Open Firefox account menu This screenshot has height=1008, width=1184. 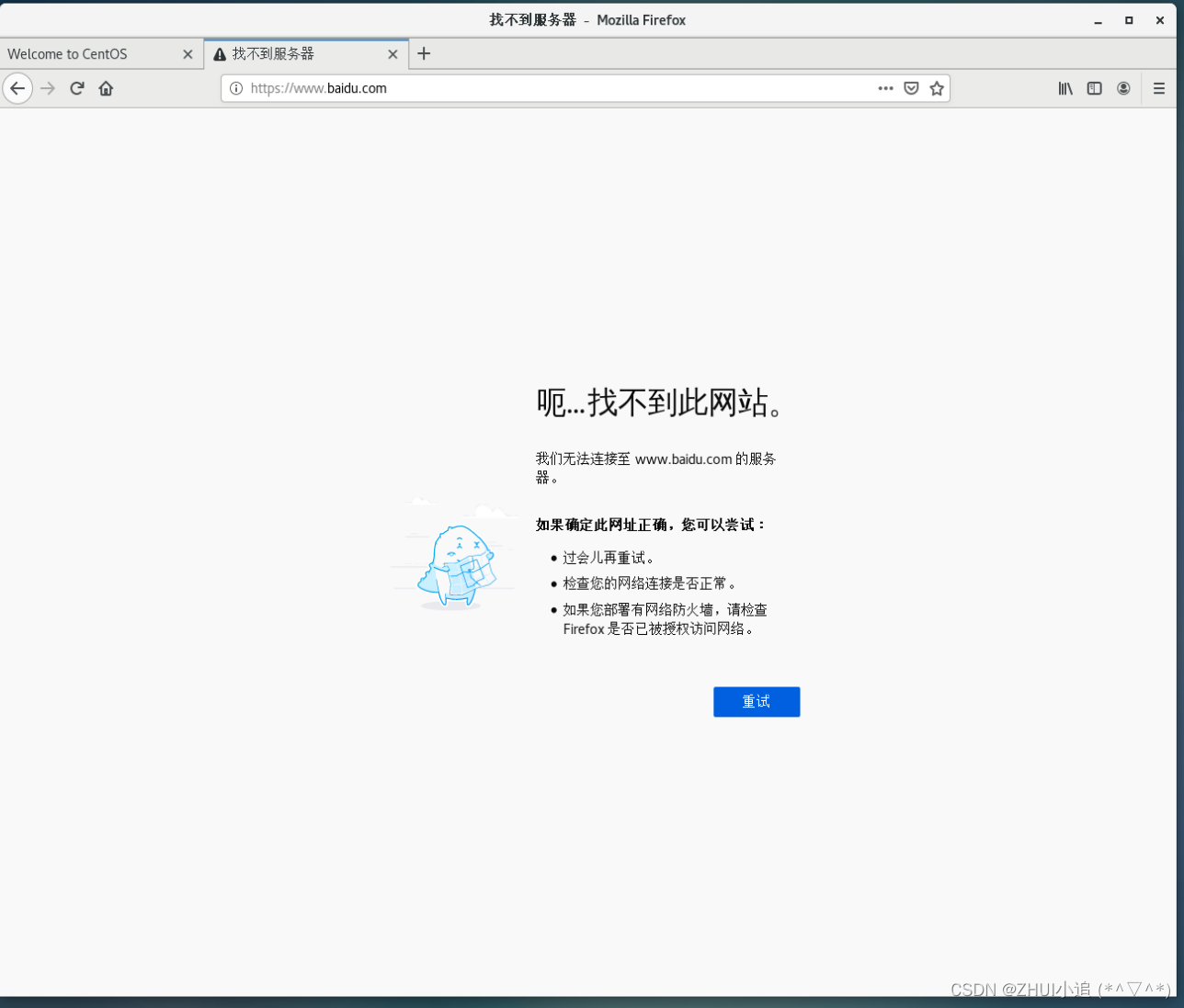[1123, 88]
